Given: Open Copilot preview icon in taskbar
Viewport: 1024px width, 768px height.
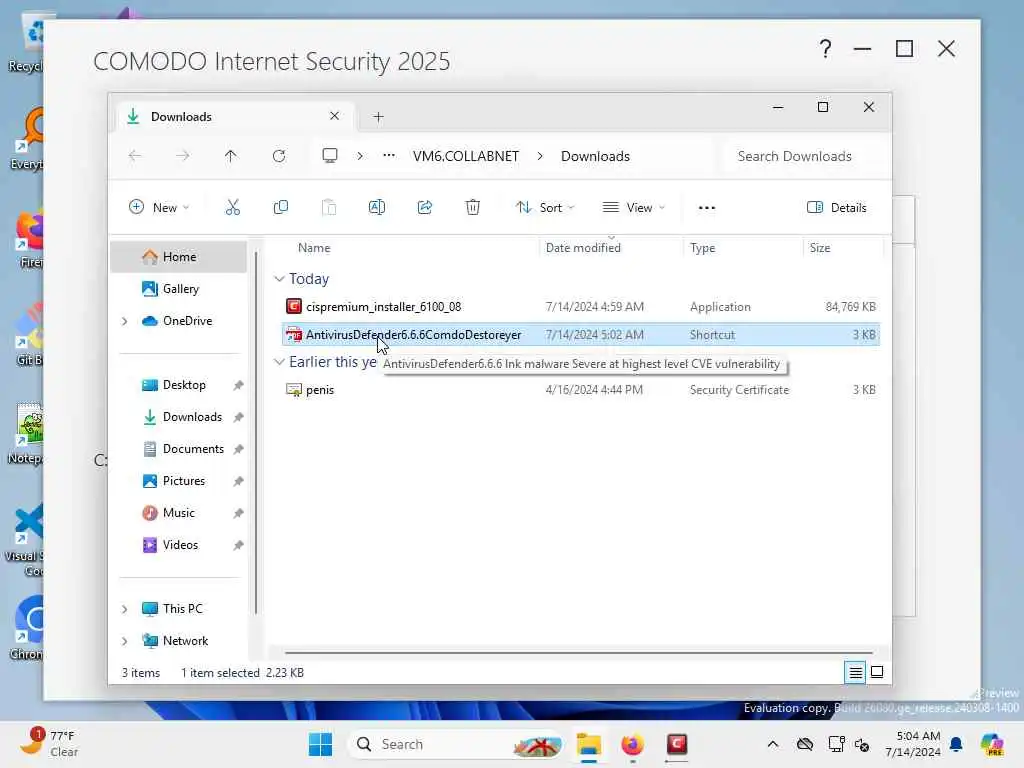Looking at the screenshot, I should [x=992, y=744].
